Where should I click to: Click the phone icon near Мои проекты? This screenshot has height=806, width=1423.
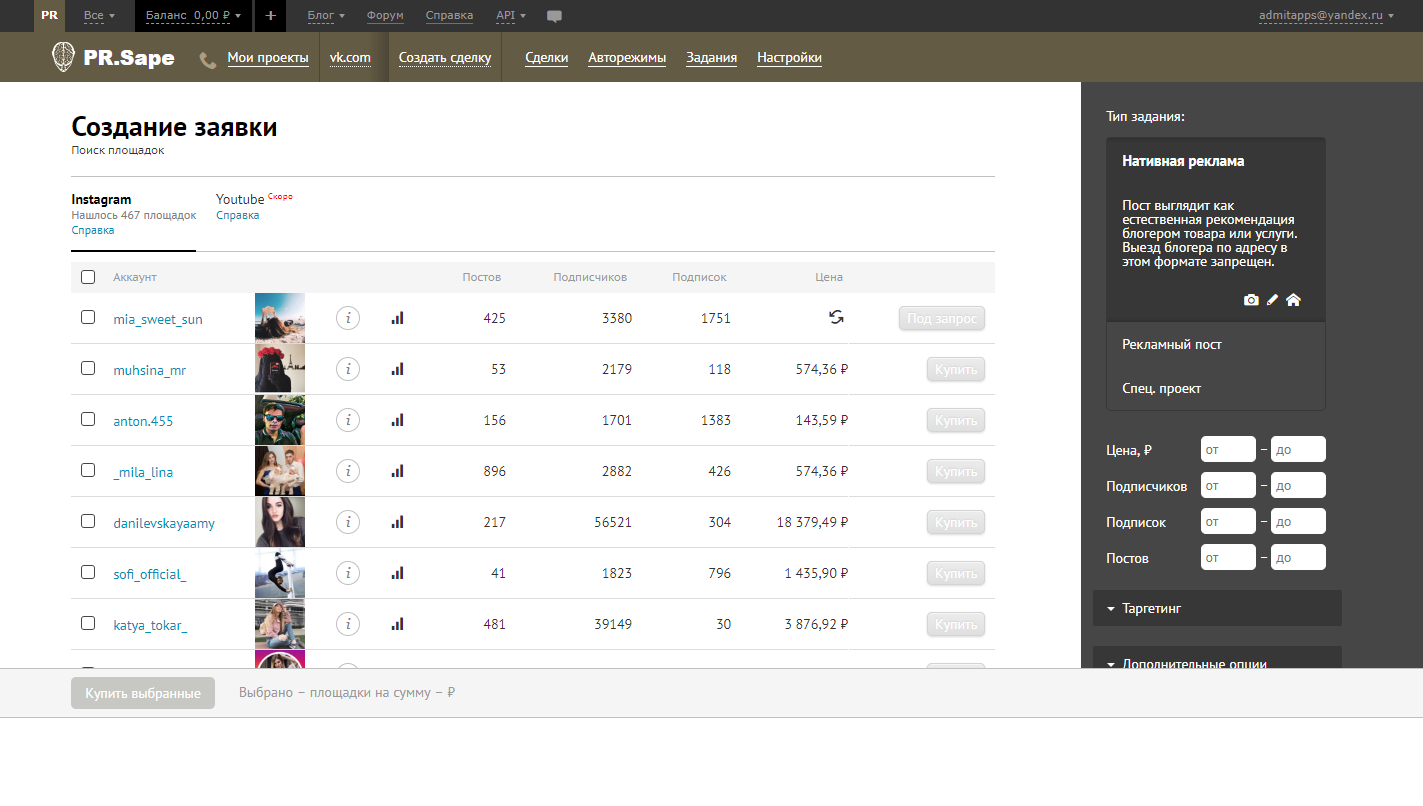208,60
